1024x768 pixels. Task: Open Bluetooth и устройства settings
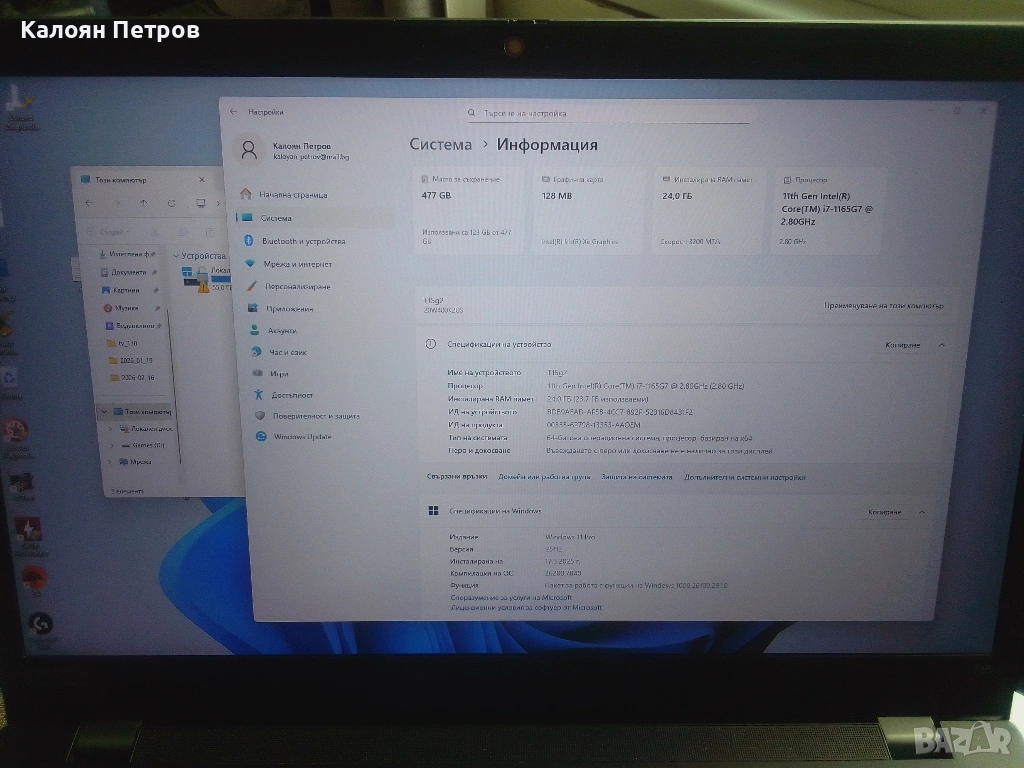[303, 241]
